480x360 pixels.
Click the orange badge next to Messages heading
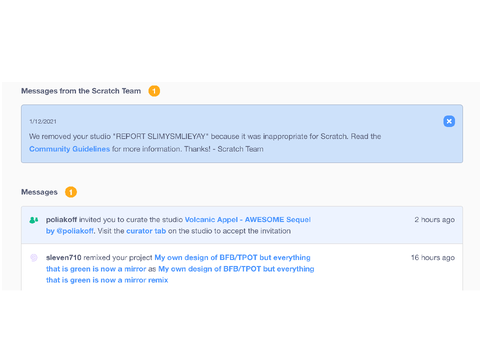pyautogui.click(x=71, y=192)
